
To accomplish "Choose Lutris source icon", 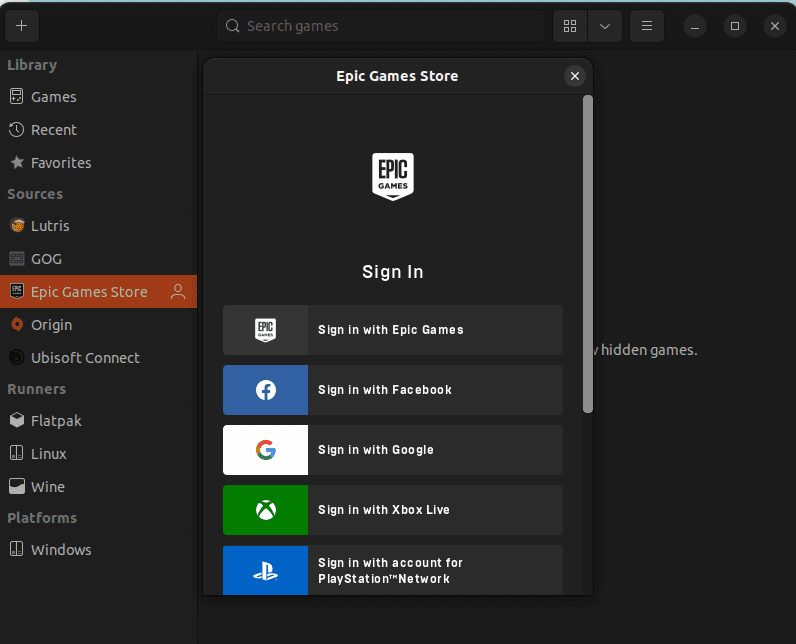I will click(x=17, y=225).
